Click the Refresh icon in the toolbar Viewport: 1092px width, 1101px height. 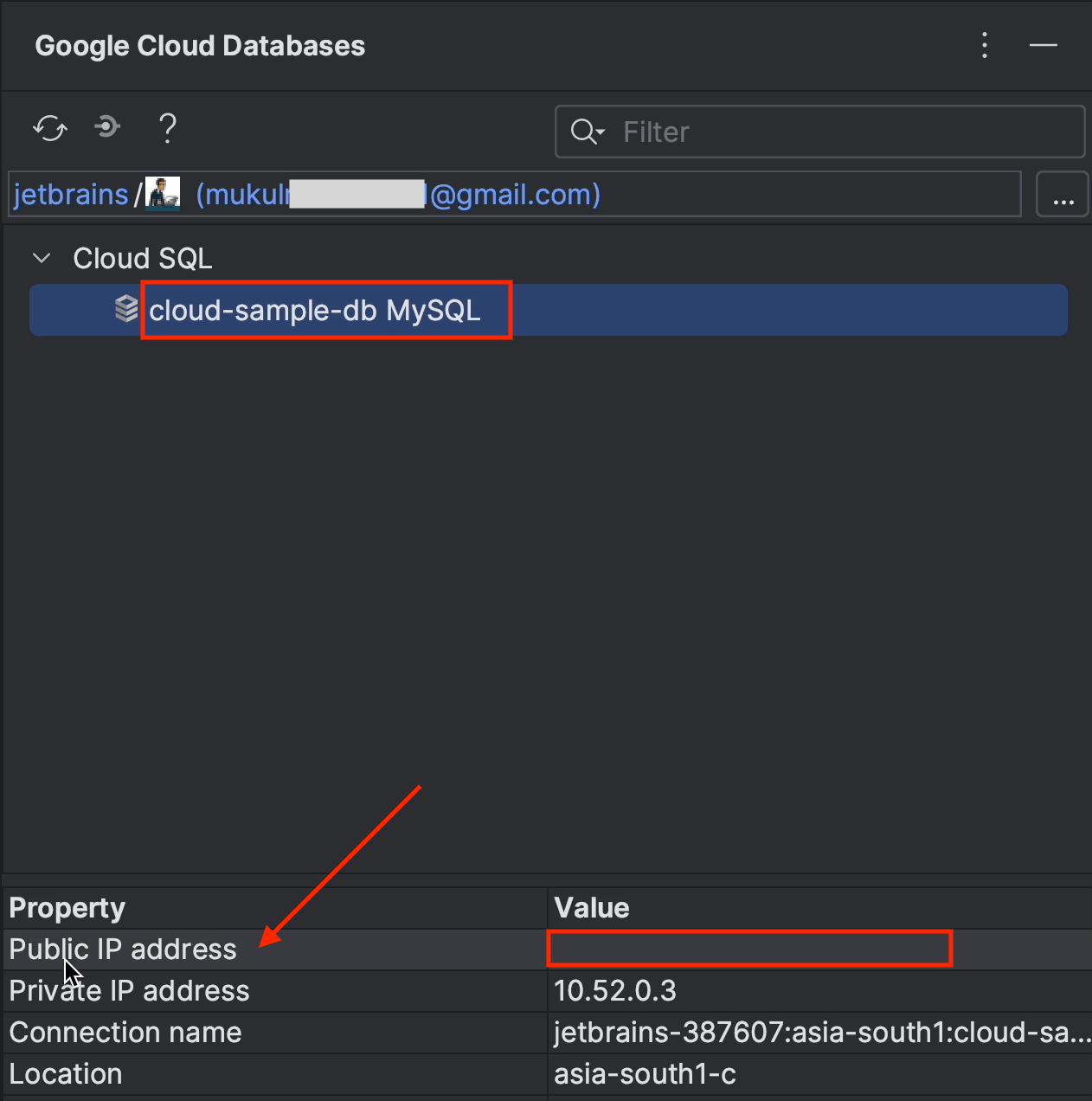tap(50, 129)
